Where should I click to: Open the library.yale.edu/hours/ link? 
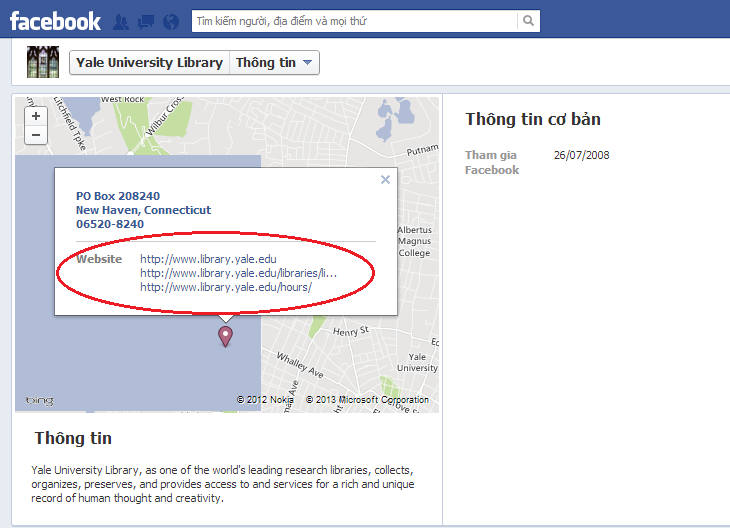pyautogui.click(x=225, y=287)
